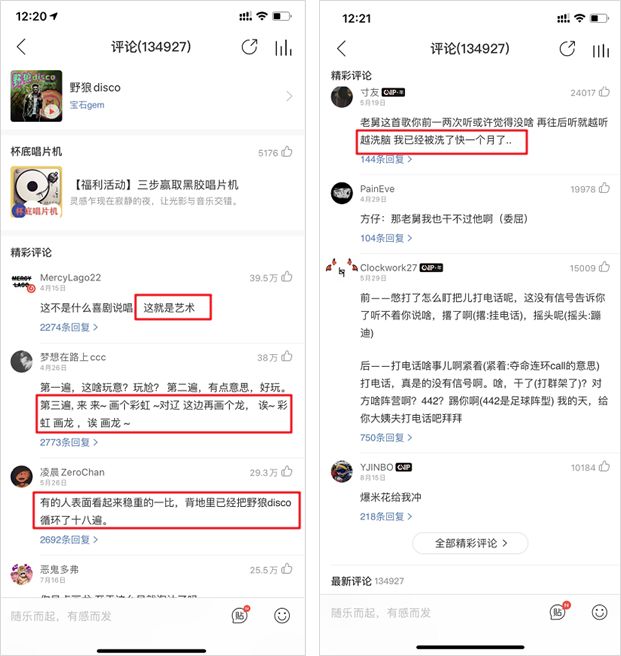Open emoji smiley picker on left screen
621x656 pixels.
[282, 615]
